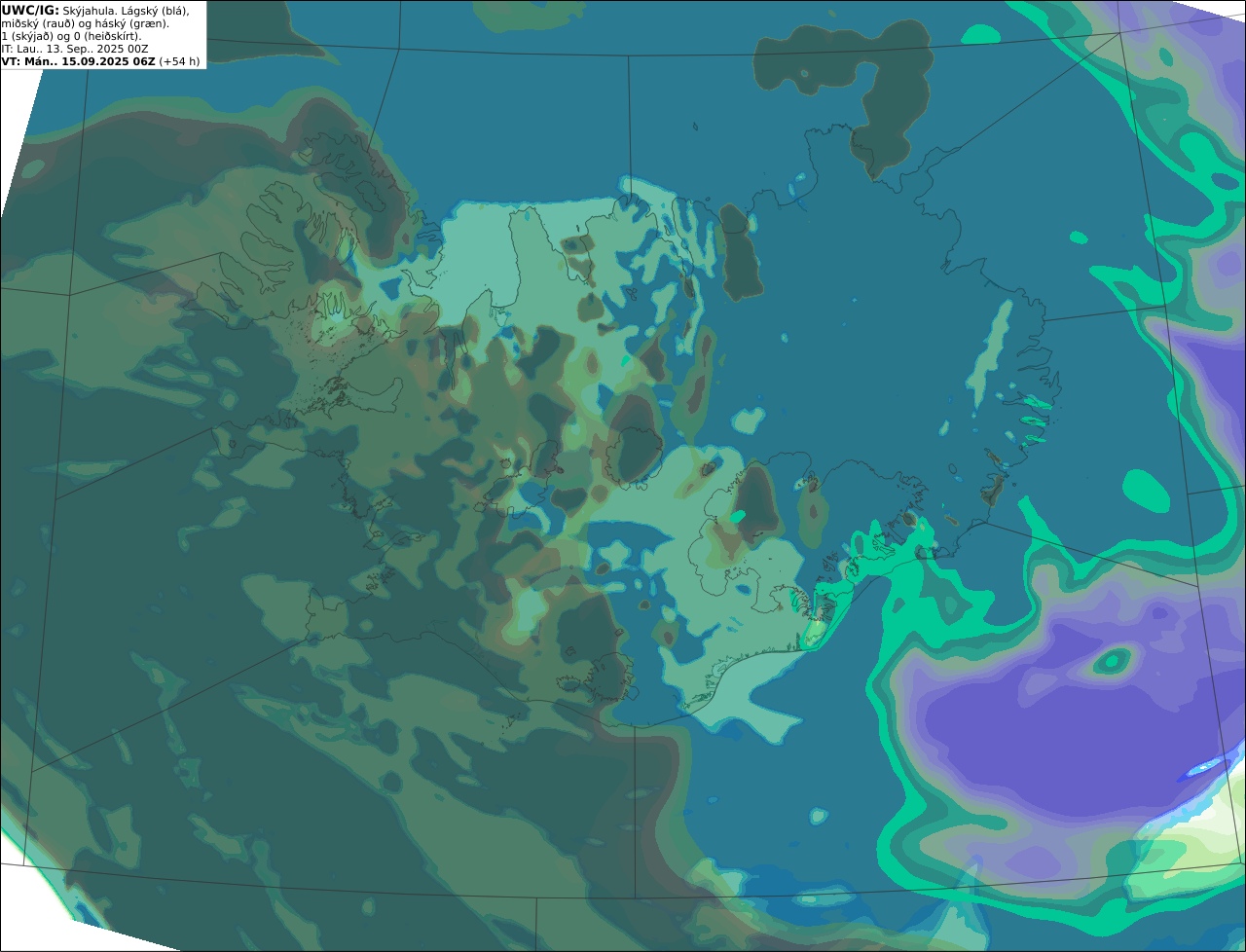Viewport: 1246px width, 952px height.
Task: Click the 'VT: Mán.. 15.09.2025 06Z' valid time
Action: pyautogui.click(x=78, y=60)
